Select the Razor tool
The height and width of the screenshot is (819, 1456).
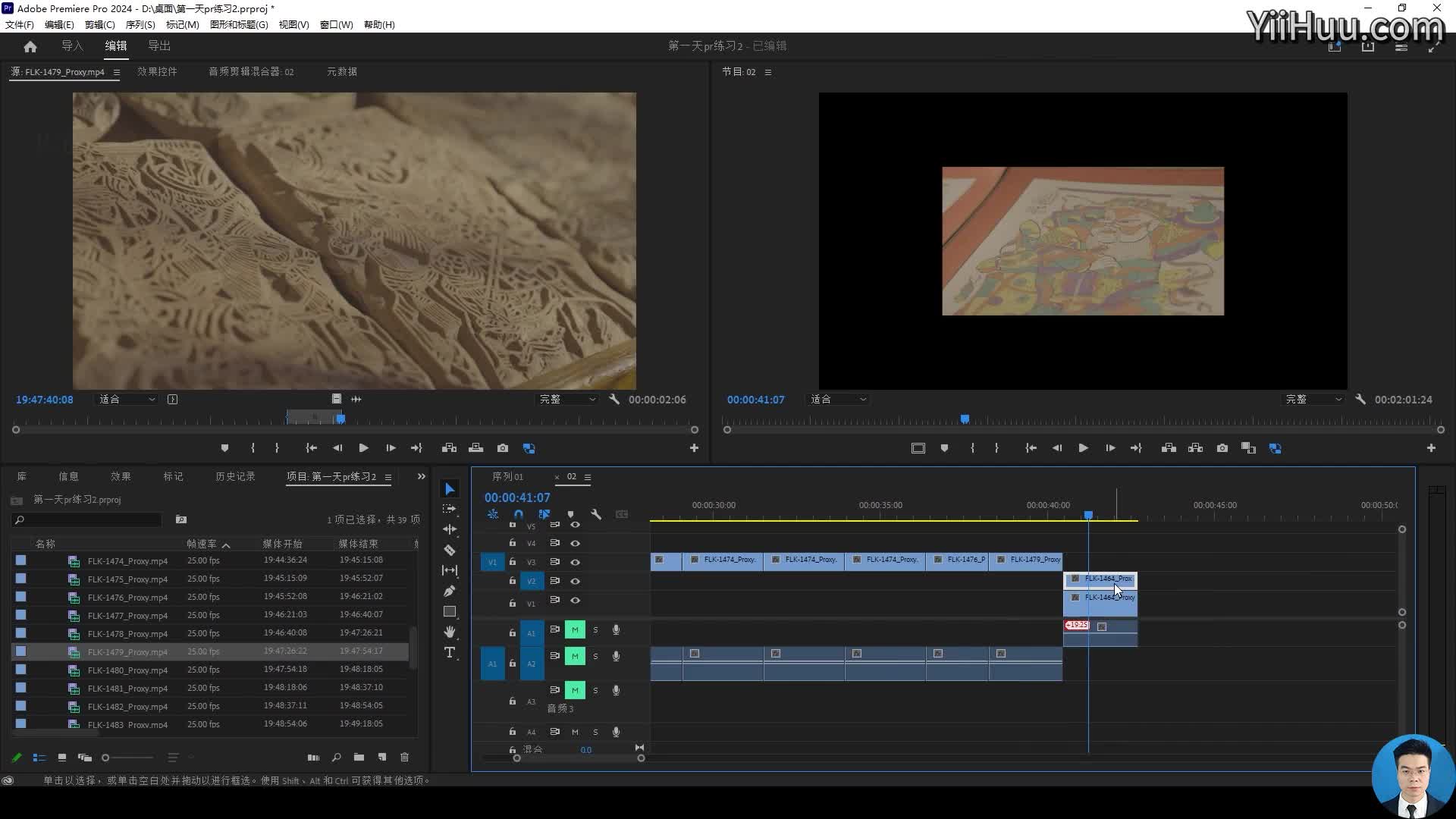[450, 550]
